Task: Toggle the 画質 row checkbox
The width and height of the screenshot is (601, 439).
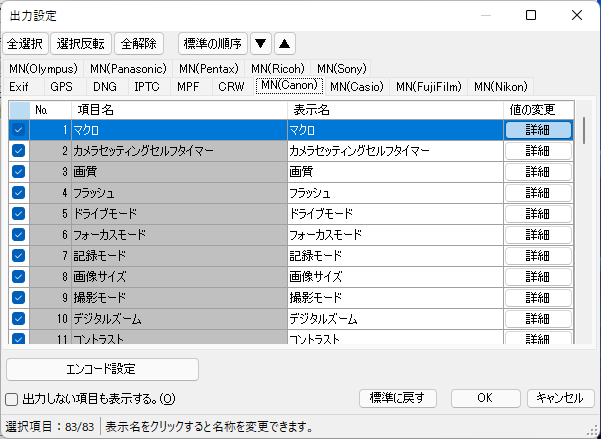Action: [18, 172]
